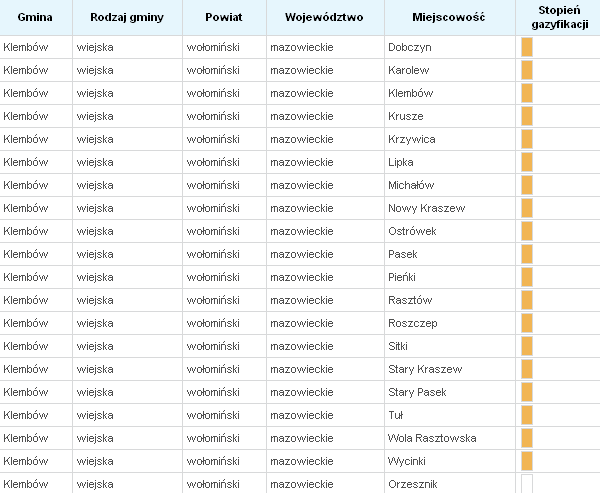This screenshot has width=600, height=493.
Task: Click orange gasification bar in Tuł row
Action: (x=527, y=415)
